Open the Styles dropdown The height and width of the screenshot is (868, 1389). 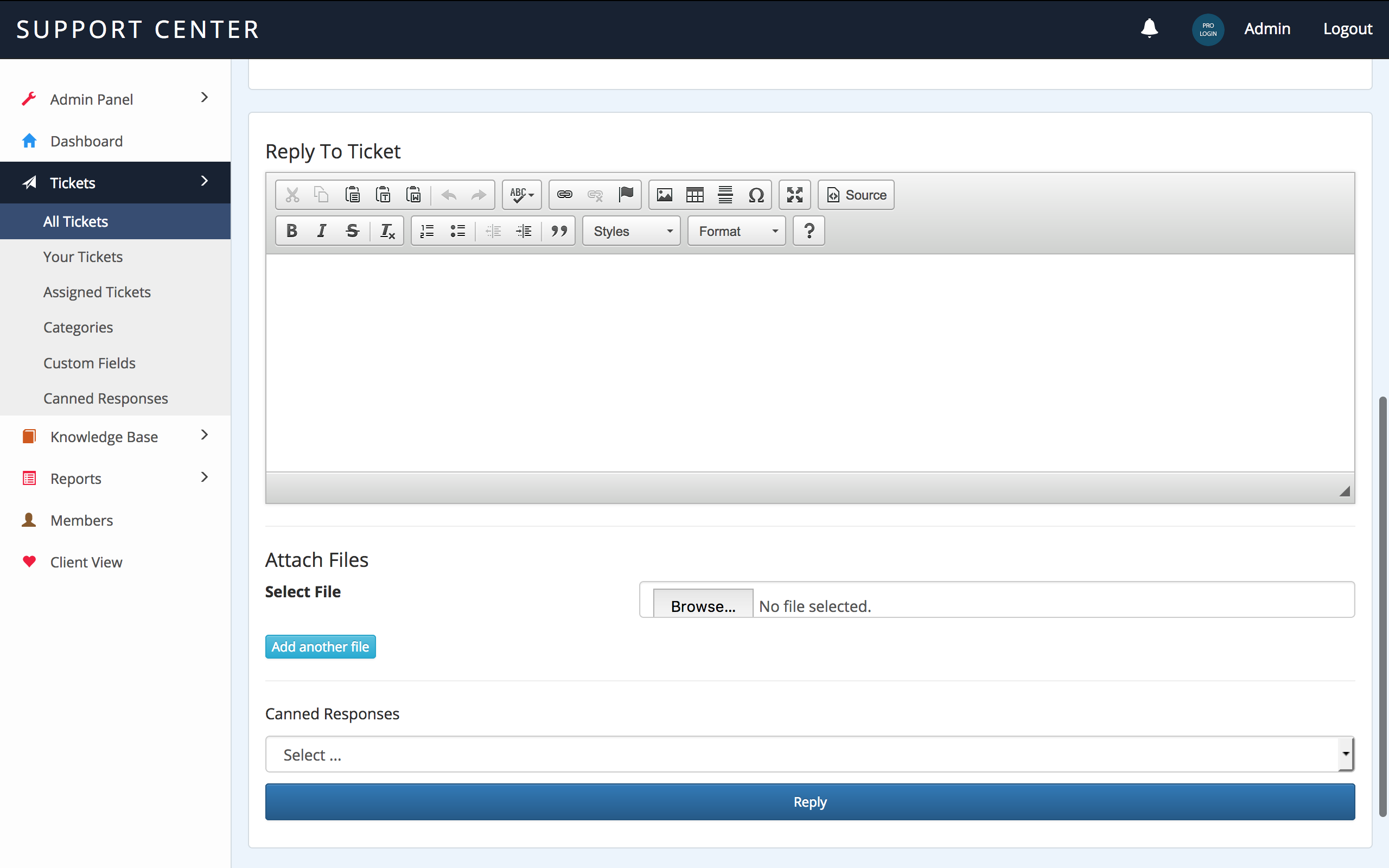coord(632,231)
